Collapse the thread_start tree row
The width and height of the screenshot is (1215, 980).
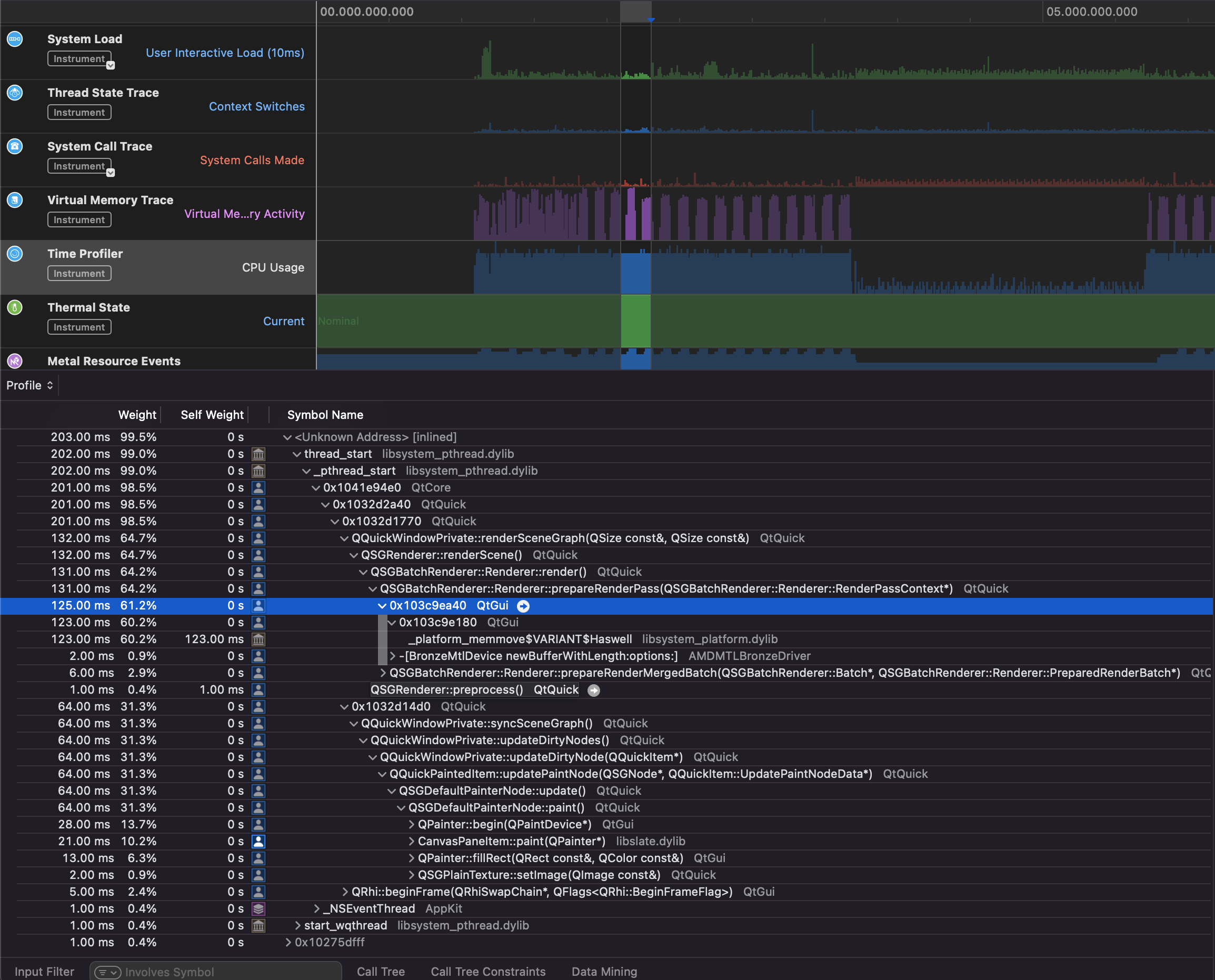pos(297,454)
